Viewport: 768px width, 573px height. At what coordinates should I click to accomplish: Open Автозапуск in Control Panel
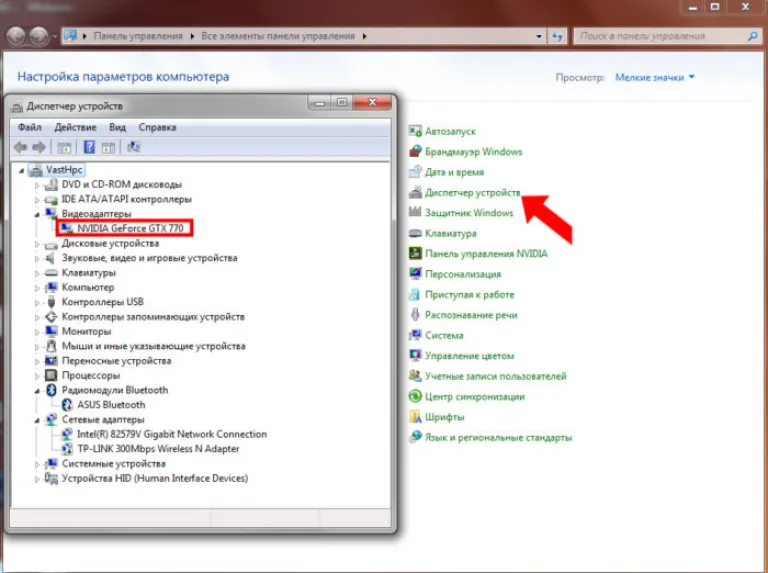pos(450,131)
